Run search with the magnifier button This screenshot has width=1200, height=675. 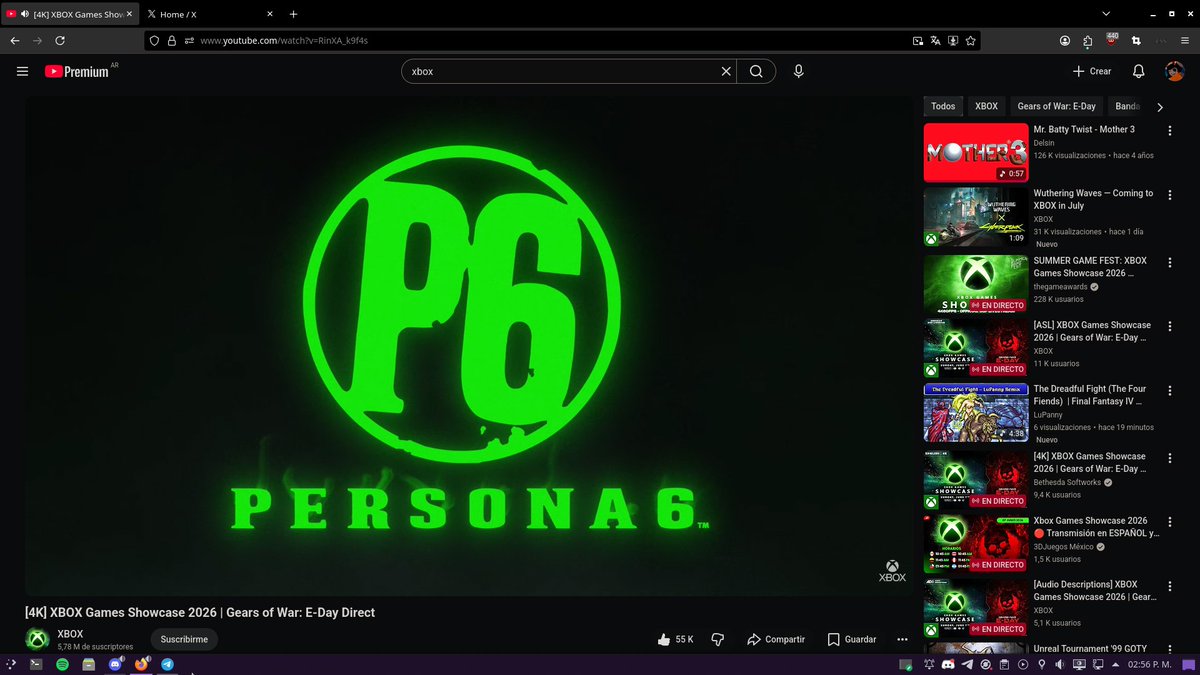[x=756, y=71]
